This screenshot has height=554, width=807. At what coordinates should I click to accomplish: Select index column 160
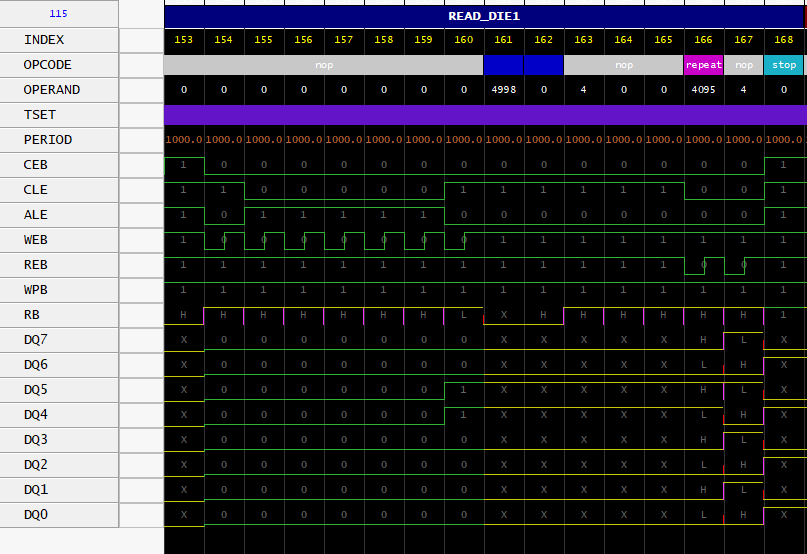coord(464,40)
